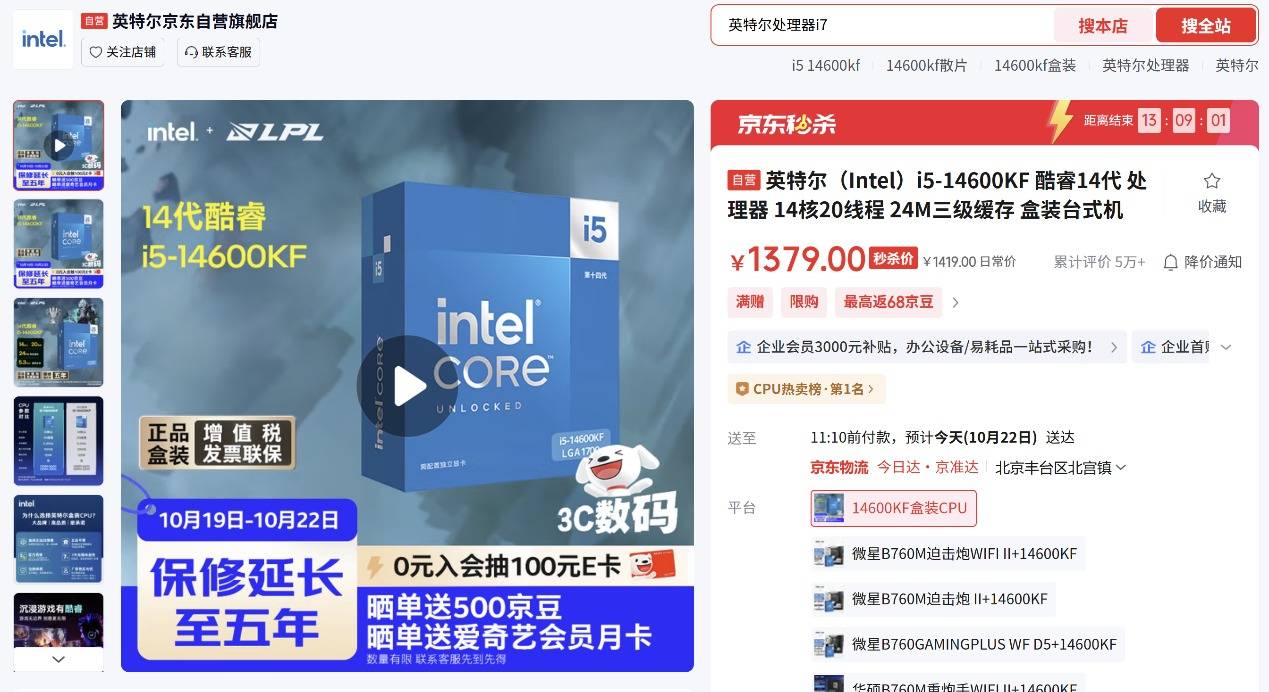Open CPU热卖榜 第1名 ranking badge
This screenshot has width=1269, height=692.
point(806,389)
